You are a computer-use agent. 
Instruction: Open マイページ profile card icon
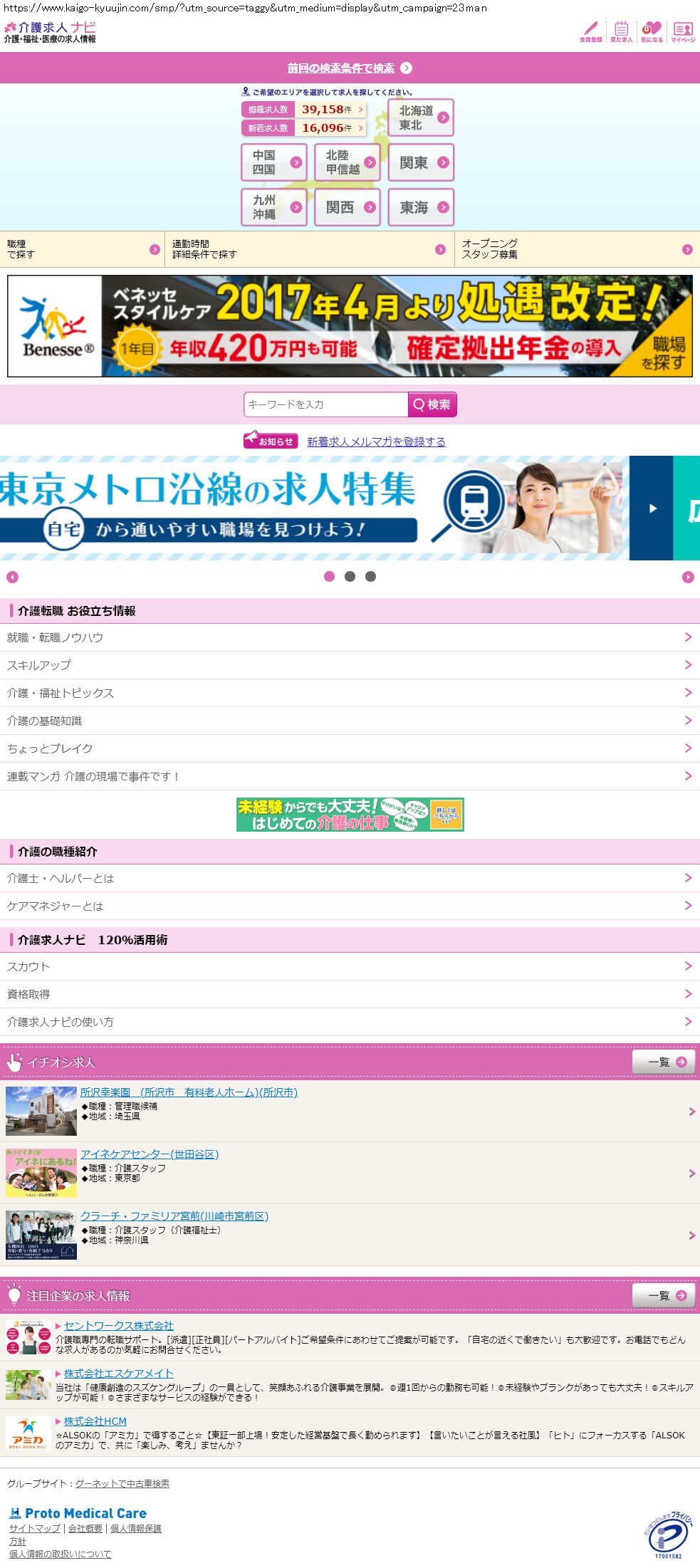click(x=683, y=31)
